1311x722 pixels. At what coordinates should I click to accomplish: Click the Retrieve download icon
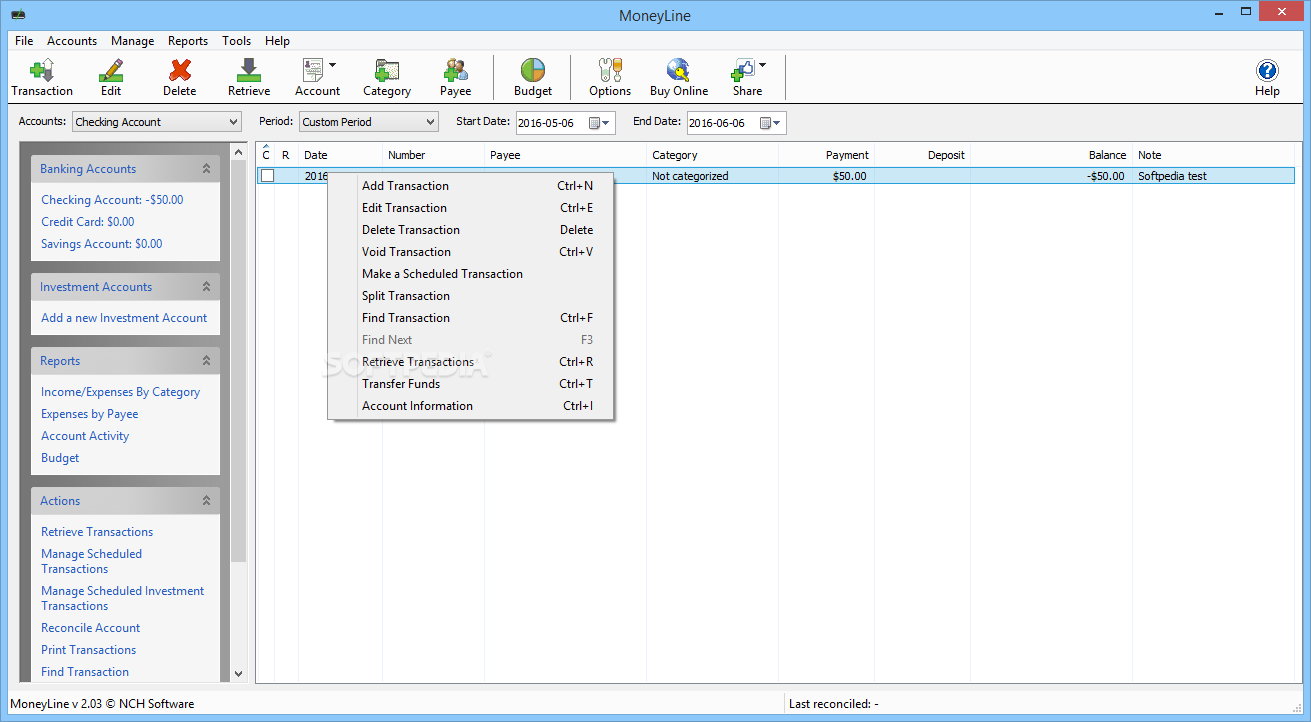[249, 70]
